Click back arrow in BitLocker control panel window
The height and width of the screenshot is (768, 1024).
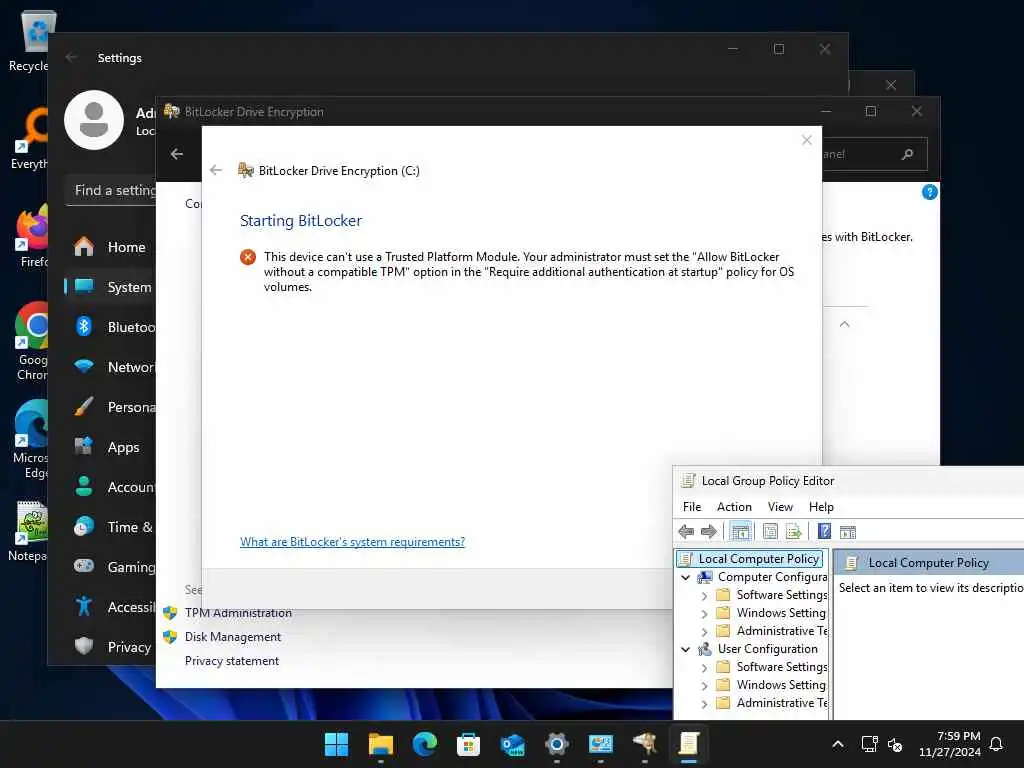coord(177,154)
